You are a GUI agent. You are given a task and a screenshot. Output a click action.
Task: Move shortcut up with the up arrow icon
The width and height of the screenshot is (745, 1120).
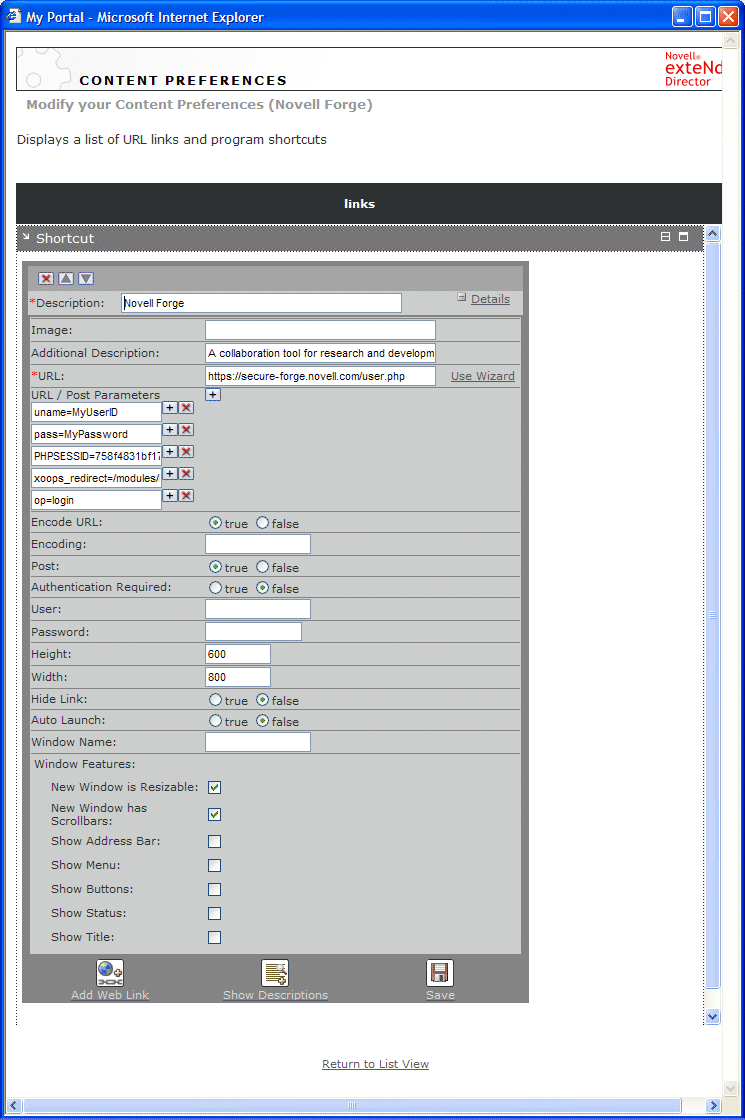(66, 279)
